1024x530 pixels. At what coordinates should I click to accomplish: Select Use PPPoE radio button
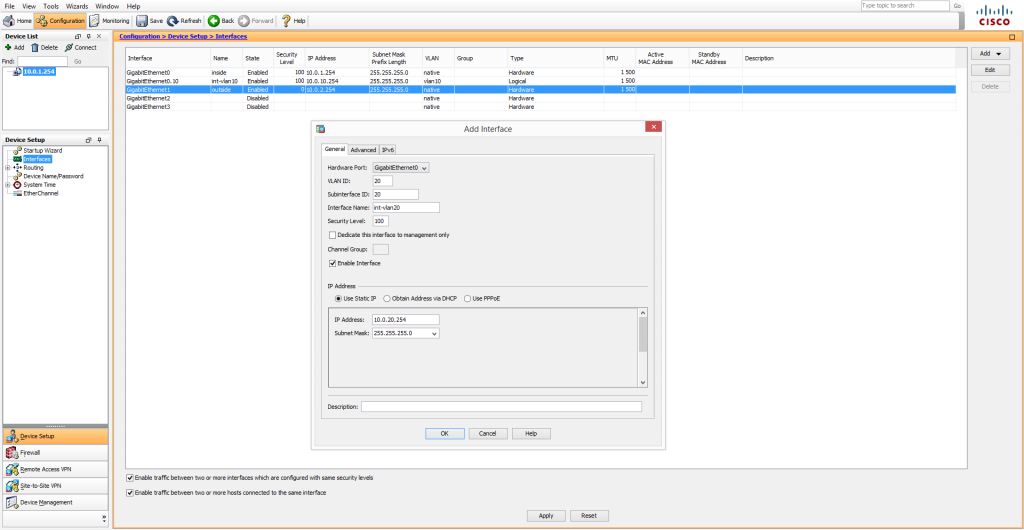(468, 298)
